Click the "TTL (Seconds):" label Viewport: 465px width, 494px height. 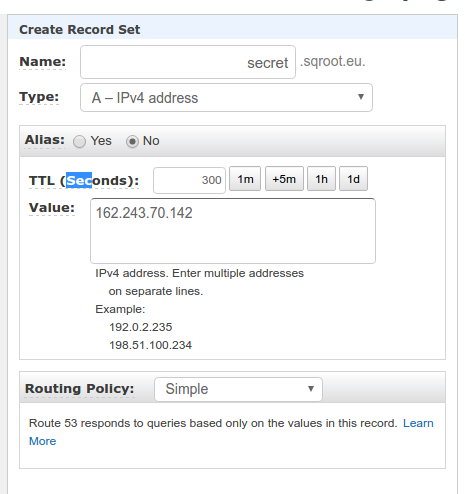tap(84, 181)
